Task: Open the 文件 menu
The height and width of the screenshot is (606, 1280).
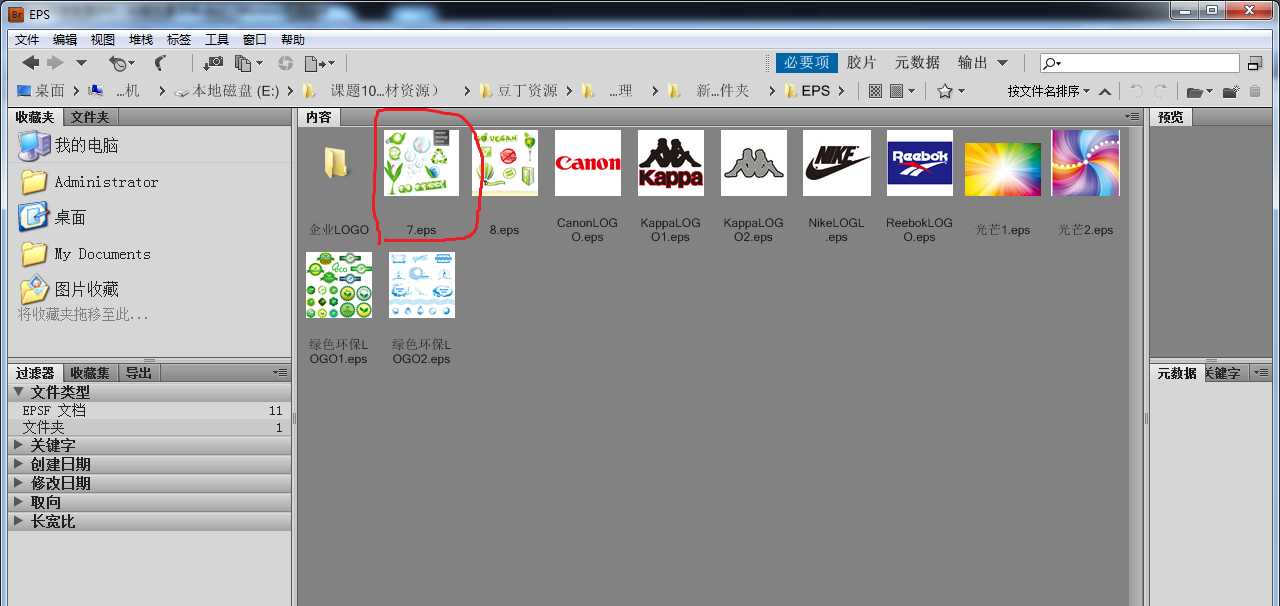Action: point(27,39)
